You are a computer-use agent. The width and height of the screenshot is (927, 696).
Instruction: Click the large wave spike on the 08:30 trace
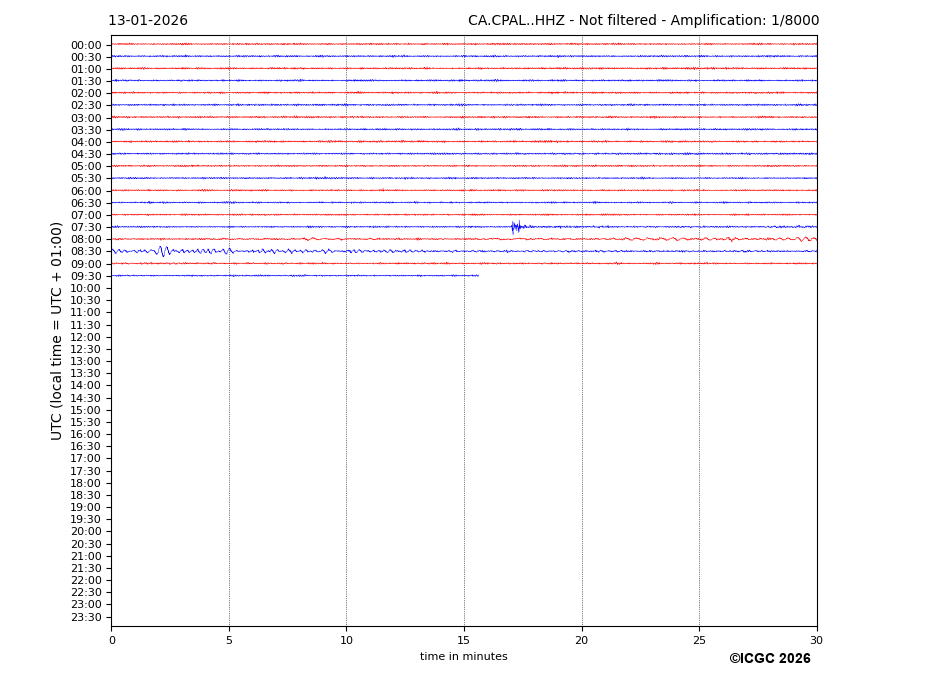click(163, 251)
